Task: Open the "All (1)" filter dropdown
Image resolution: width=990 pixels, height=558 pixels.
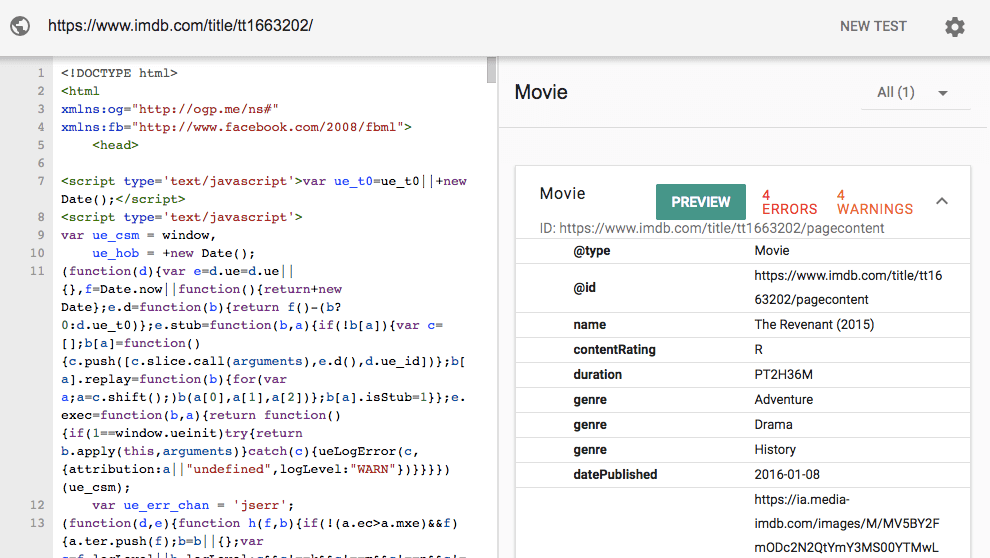Action: 912,93
